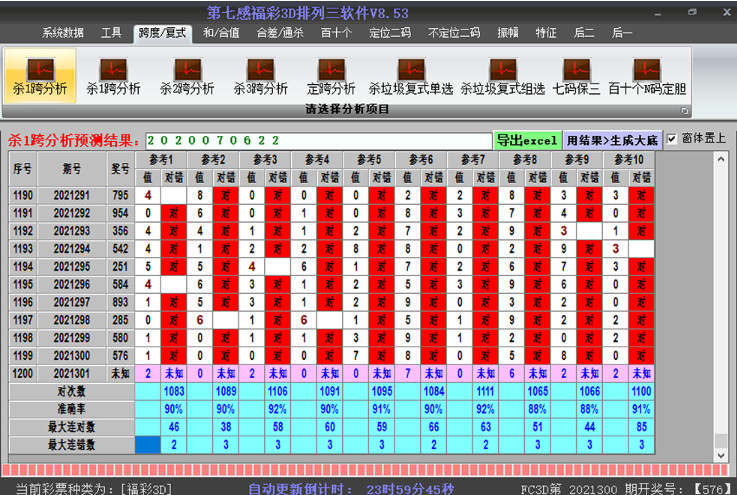Click the 参考10 column header
Screen dimensions: 737x495
(629, 160)
